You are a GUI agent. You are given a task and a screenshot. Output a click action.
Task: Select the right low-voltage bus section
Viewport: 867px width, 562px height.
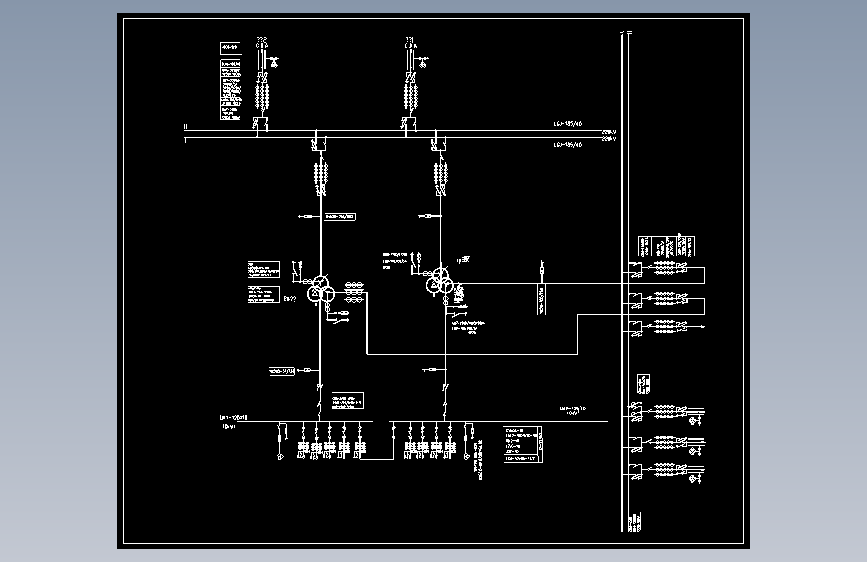499,422
